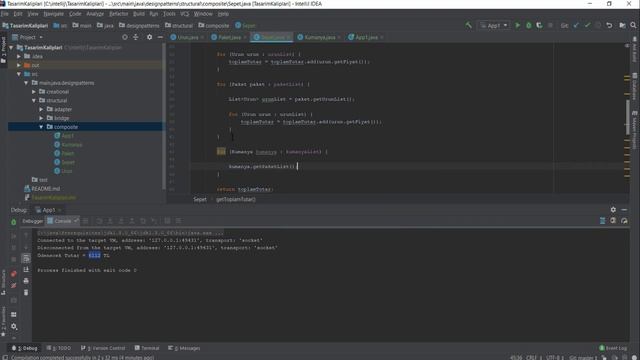Click the Git commit green check
The height and width of the screenshot is (360, 640).
(587, 25)
